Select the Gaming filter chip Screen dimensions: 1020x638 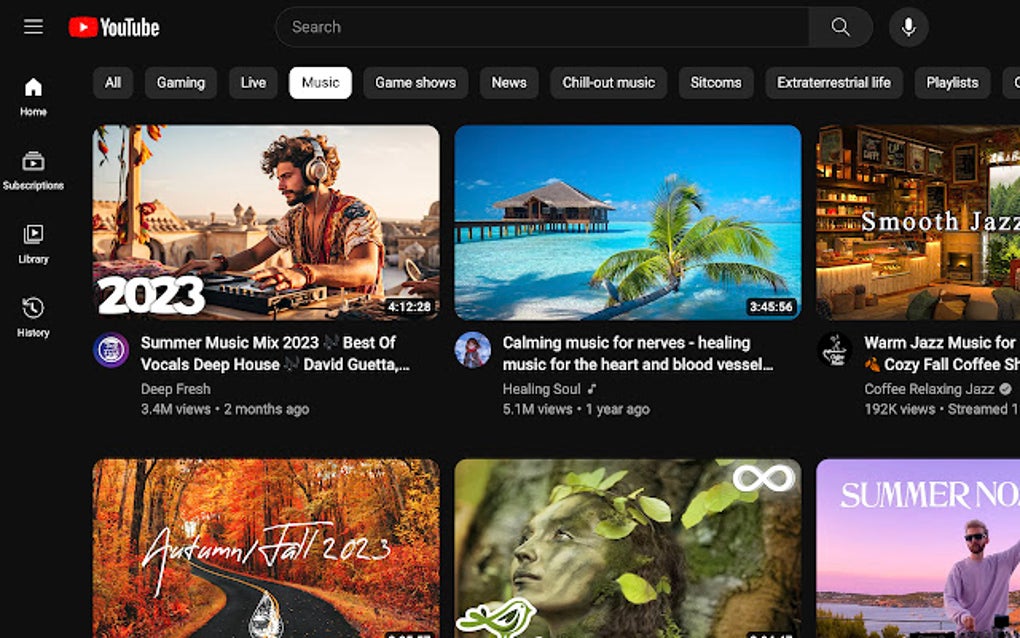tap(180, 83)
